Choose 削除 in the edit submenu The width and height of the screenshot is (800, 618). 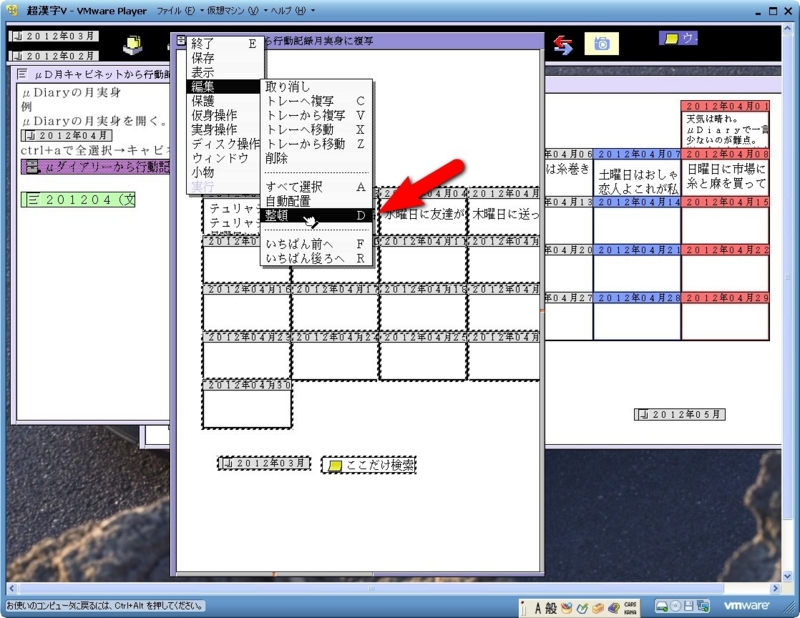(316, 158)
